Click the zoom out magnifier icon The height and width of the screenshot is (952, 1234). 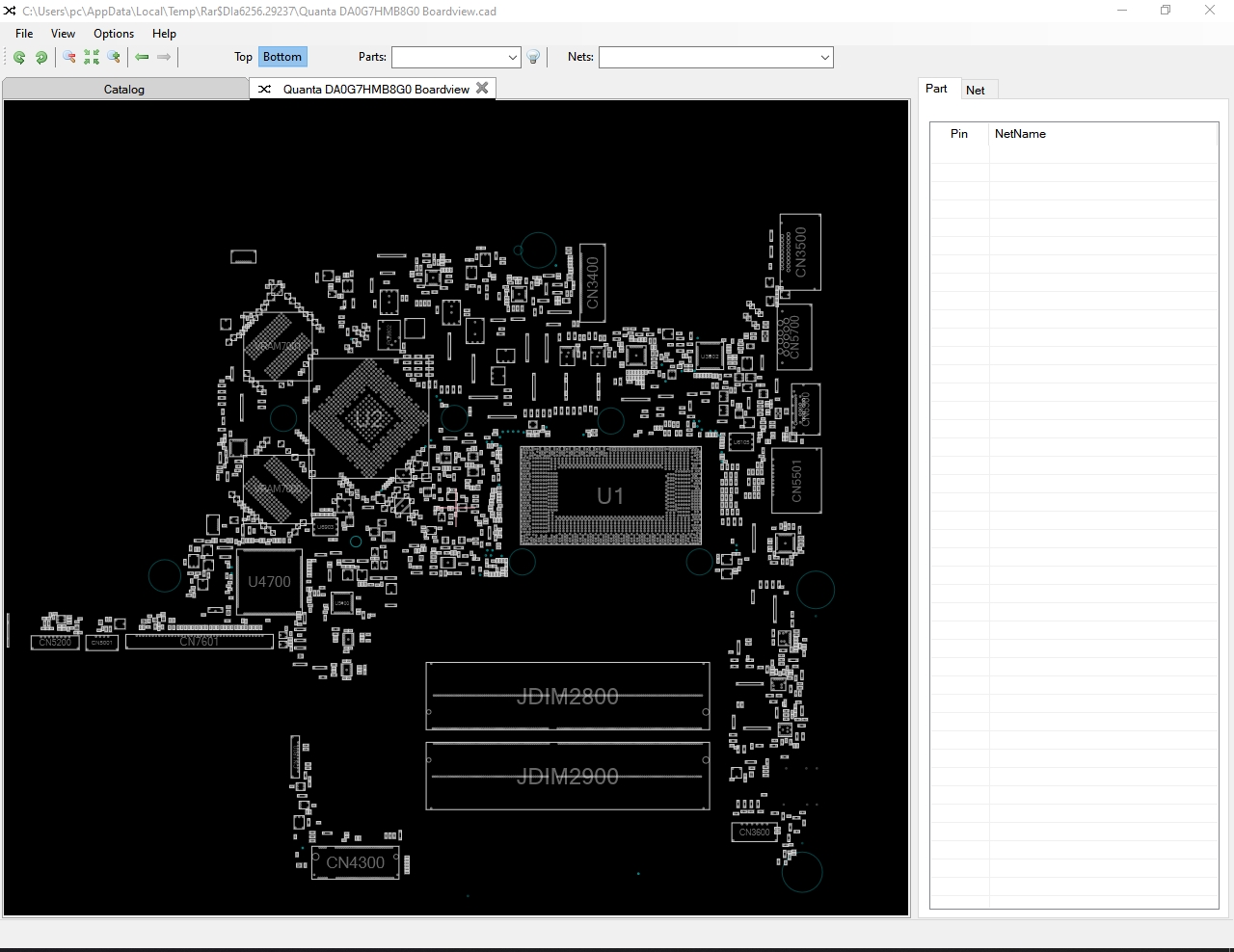point(69,58)
